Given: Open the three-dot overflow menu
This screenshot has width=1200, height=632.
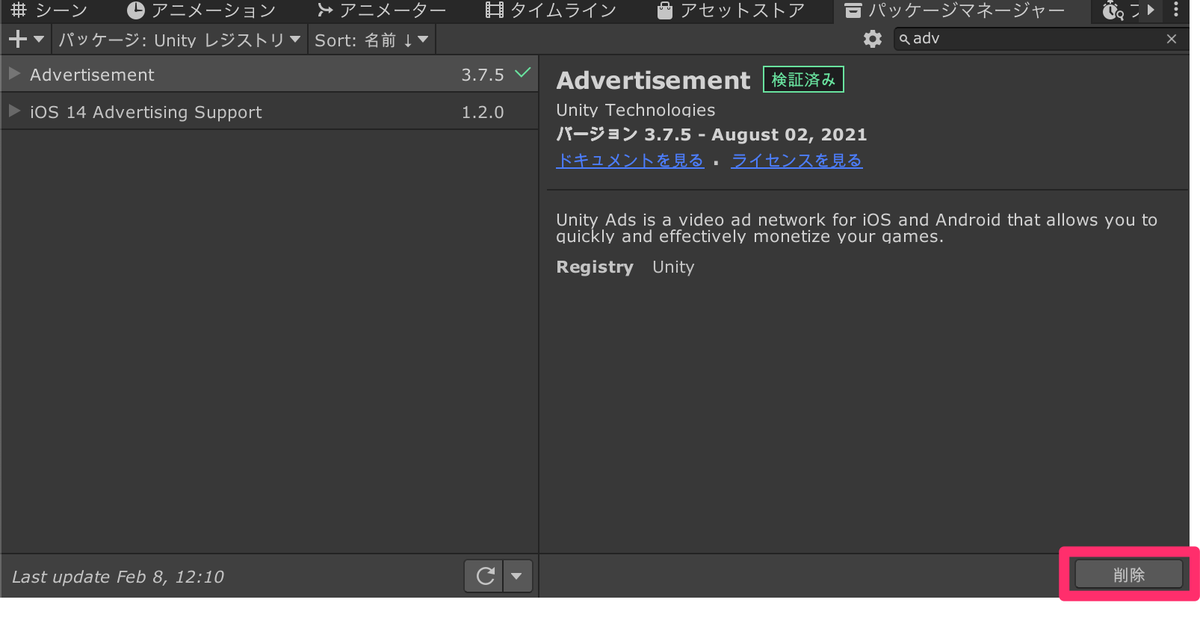Looking at the screenshot, I should [x=1177, y=11].
